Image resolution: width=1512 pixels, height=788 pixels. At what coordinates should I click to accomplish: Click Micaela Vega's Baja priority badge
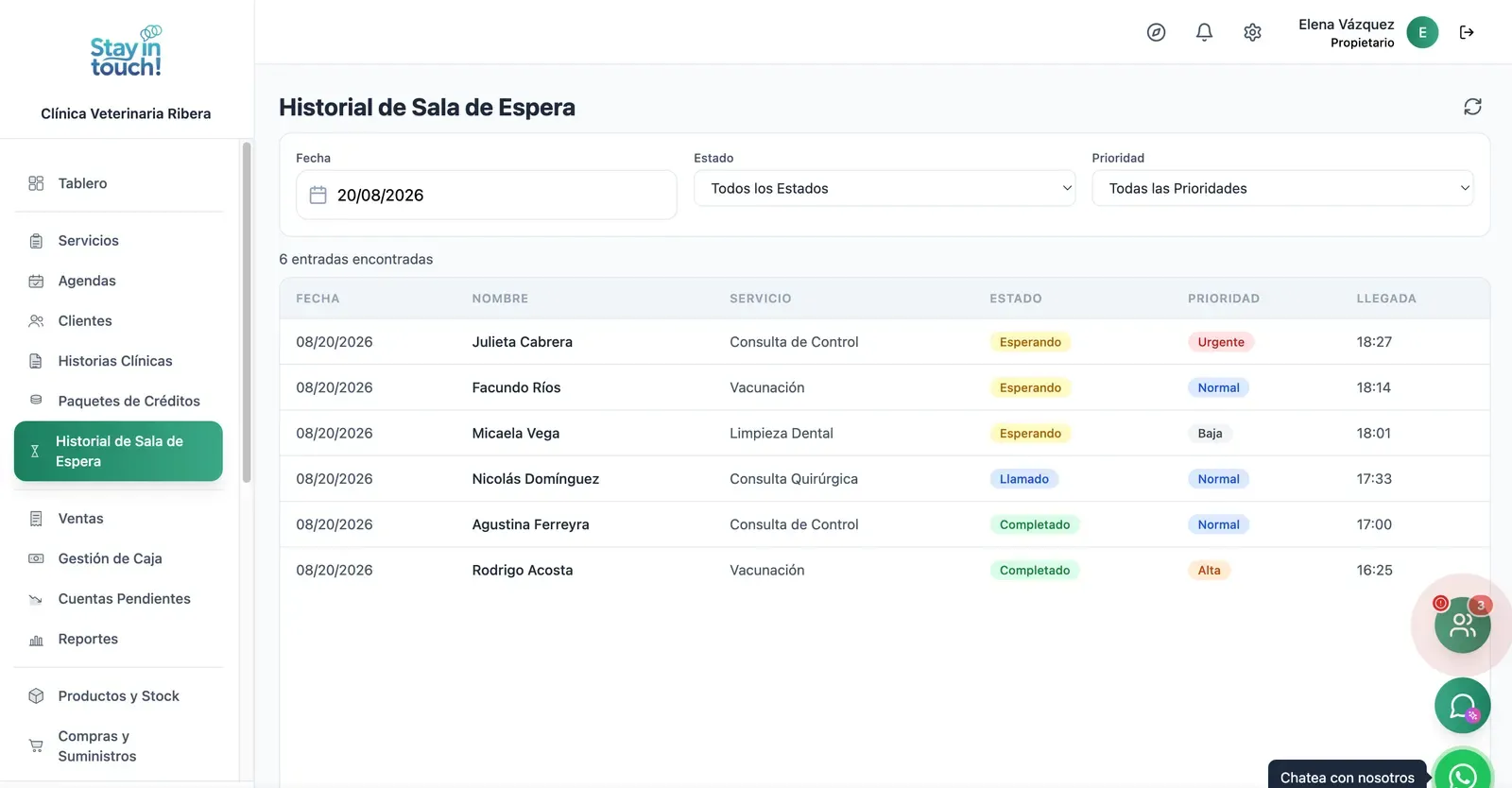pyautogui.click(x=1210, y=434)
